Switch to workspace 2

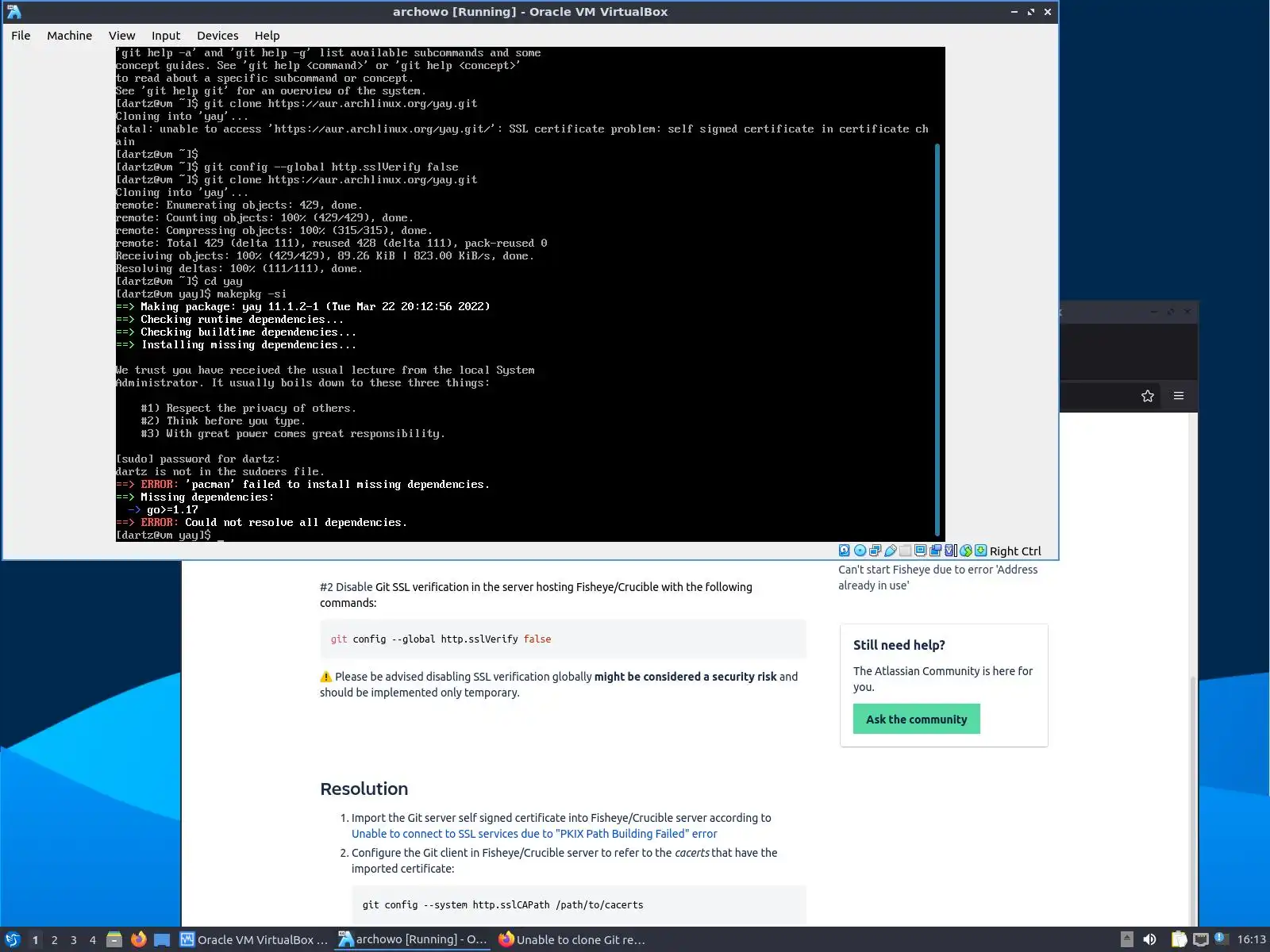point(54,940)
